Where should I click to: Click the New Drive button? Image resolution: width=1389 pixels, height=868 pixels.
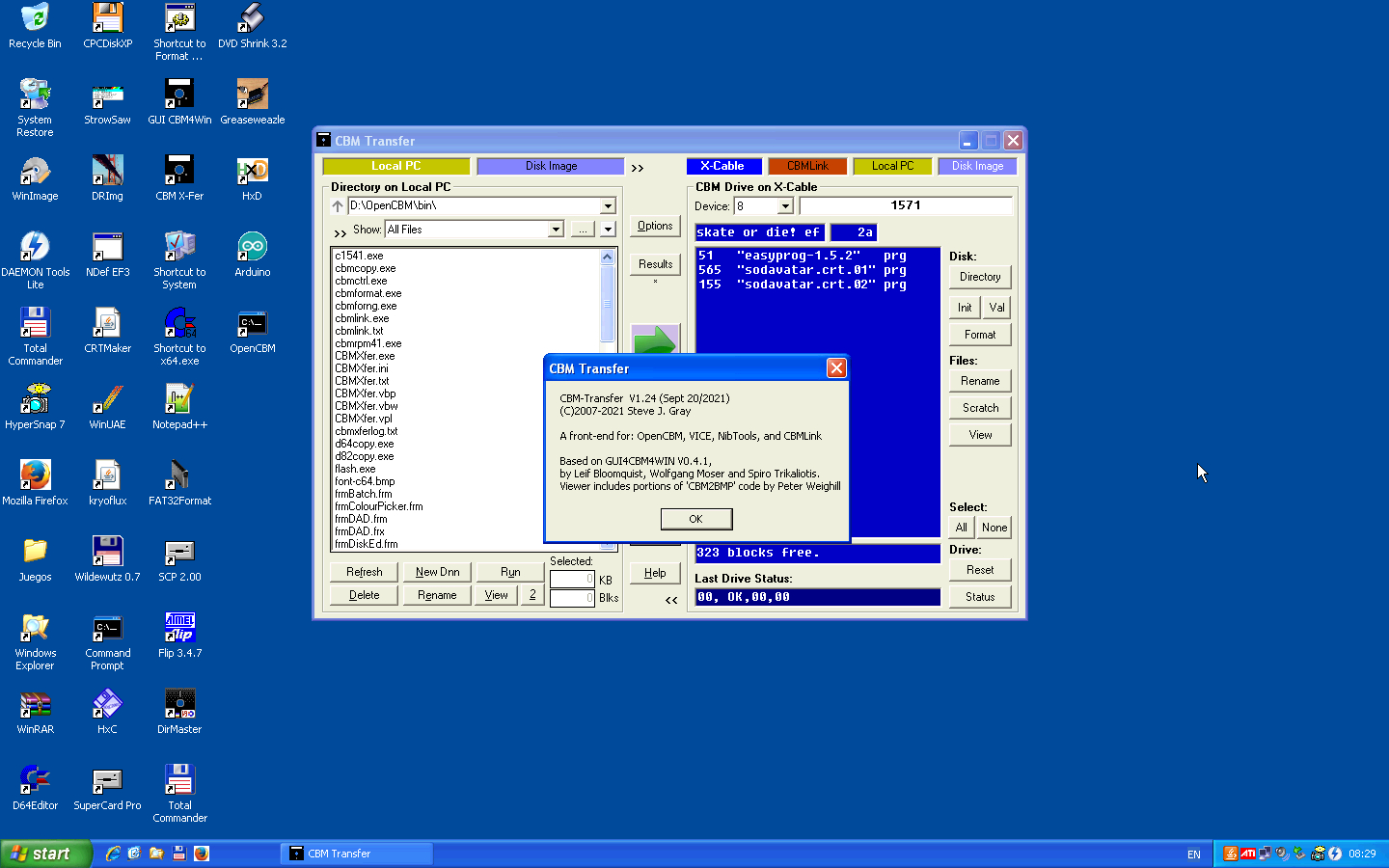pos(438,572)
